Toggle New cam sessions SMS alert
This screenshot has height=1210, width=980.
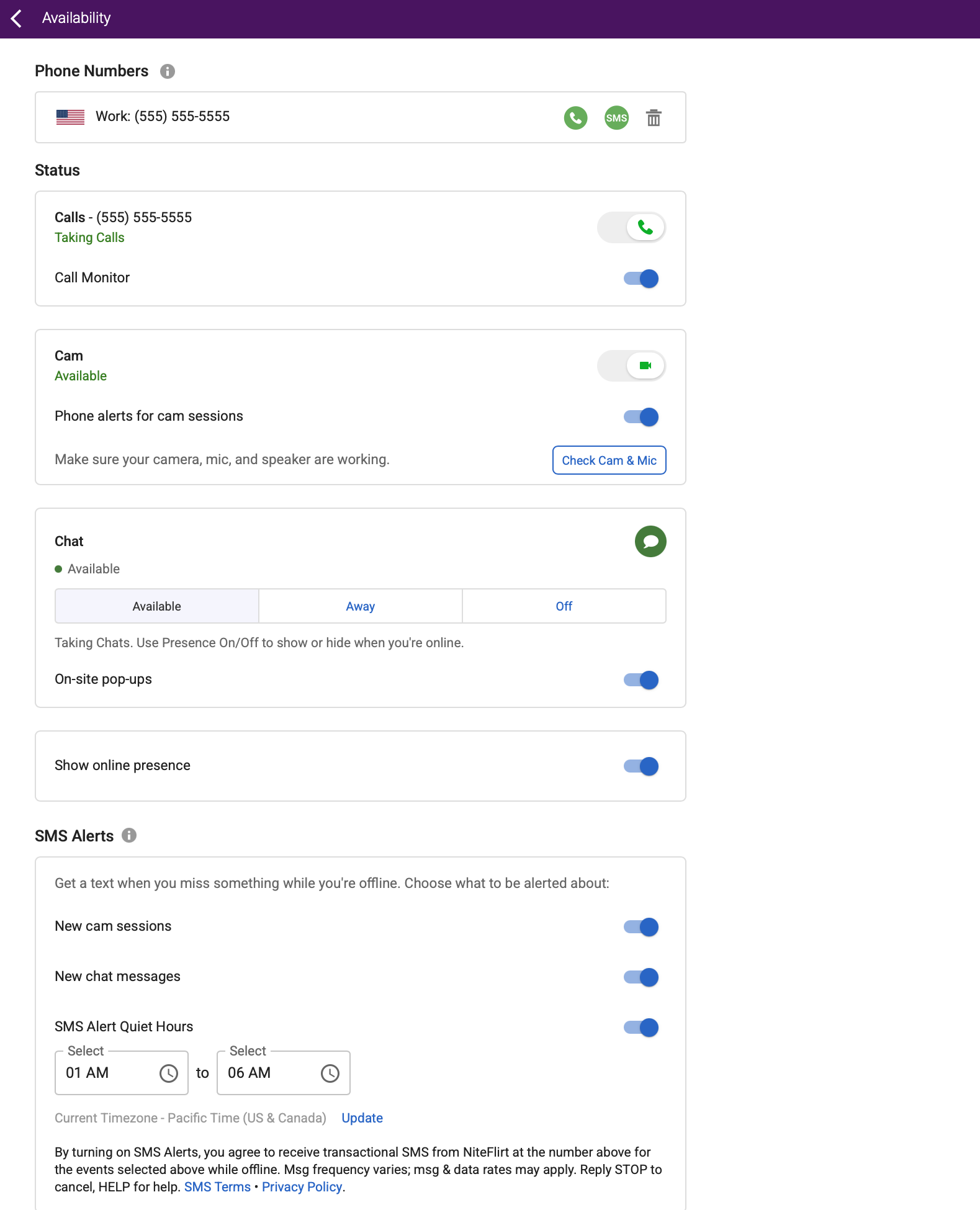coord(641,927)
